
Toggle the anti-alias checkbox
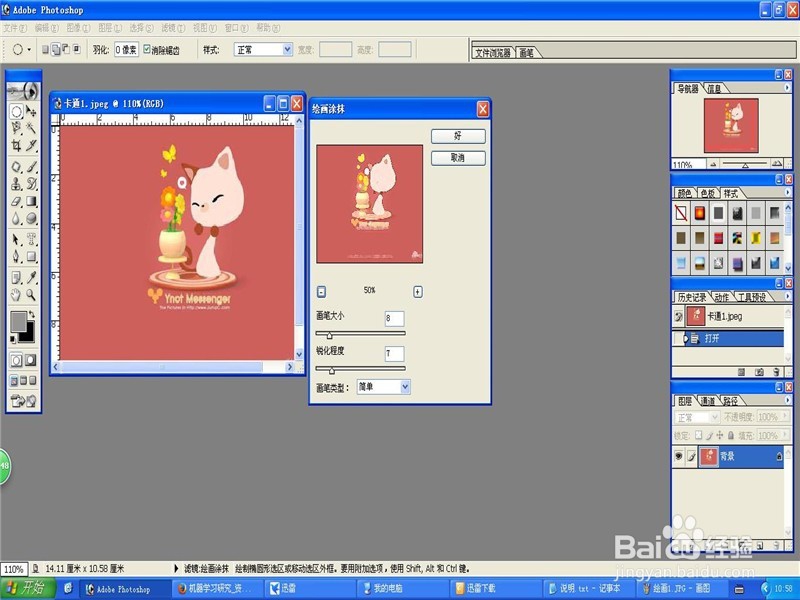coord(147,49)
